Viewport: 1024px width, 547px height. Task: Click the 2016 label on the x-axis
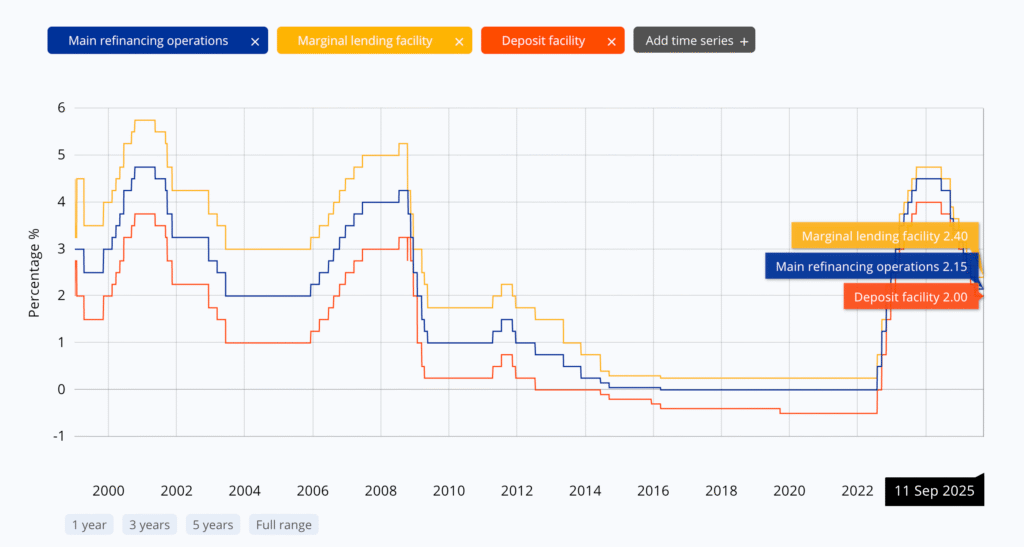pos(652,491)
